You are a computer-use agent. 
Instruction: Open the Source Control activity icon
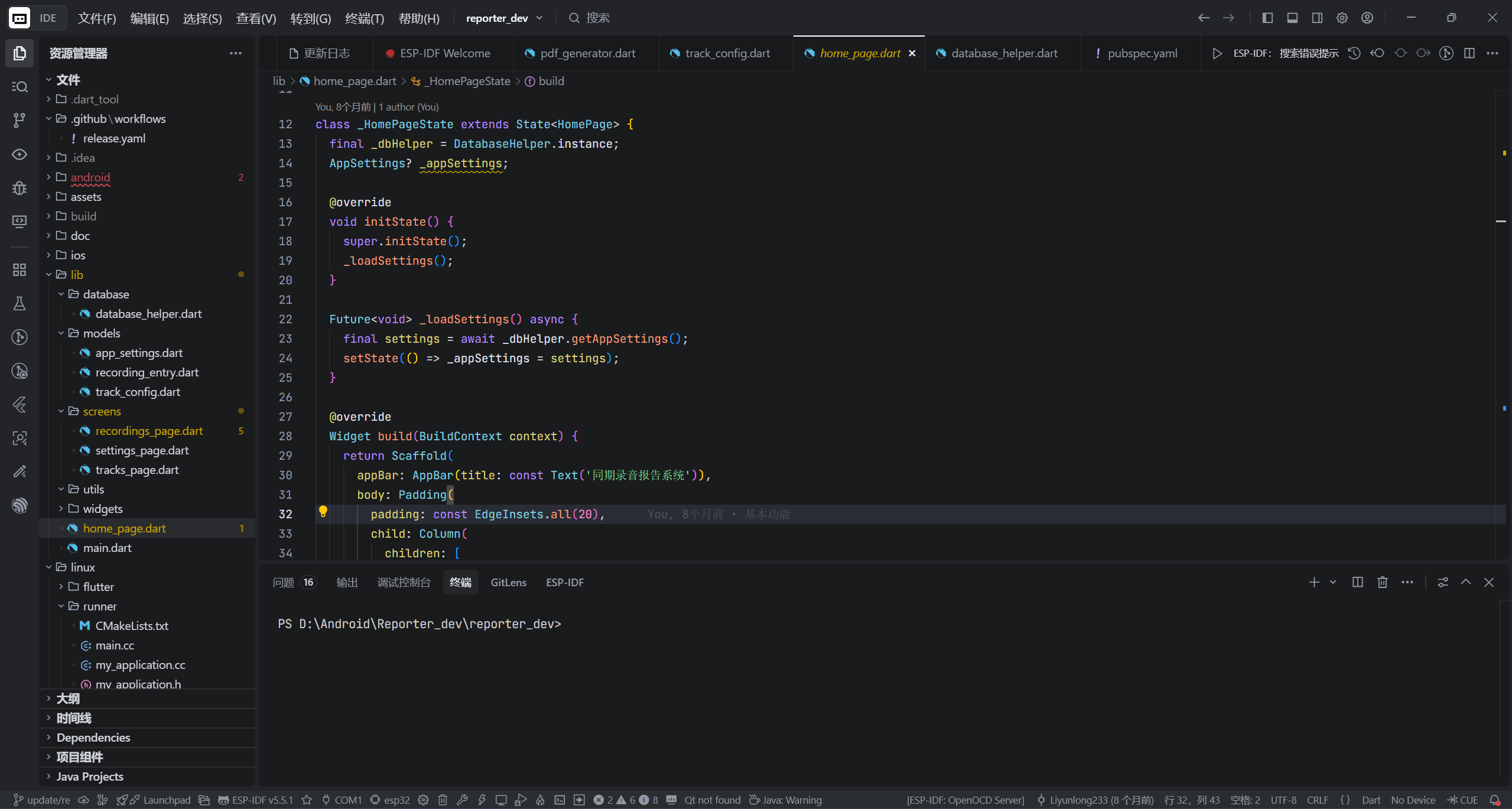click(19, 121)
